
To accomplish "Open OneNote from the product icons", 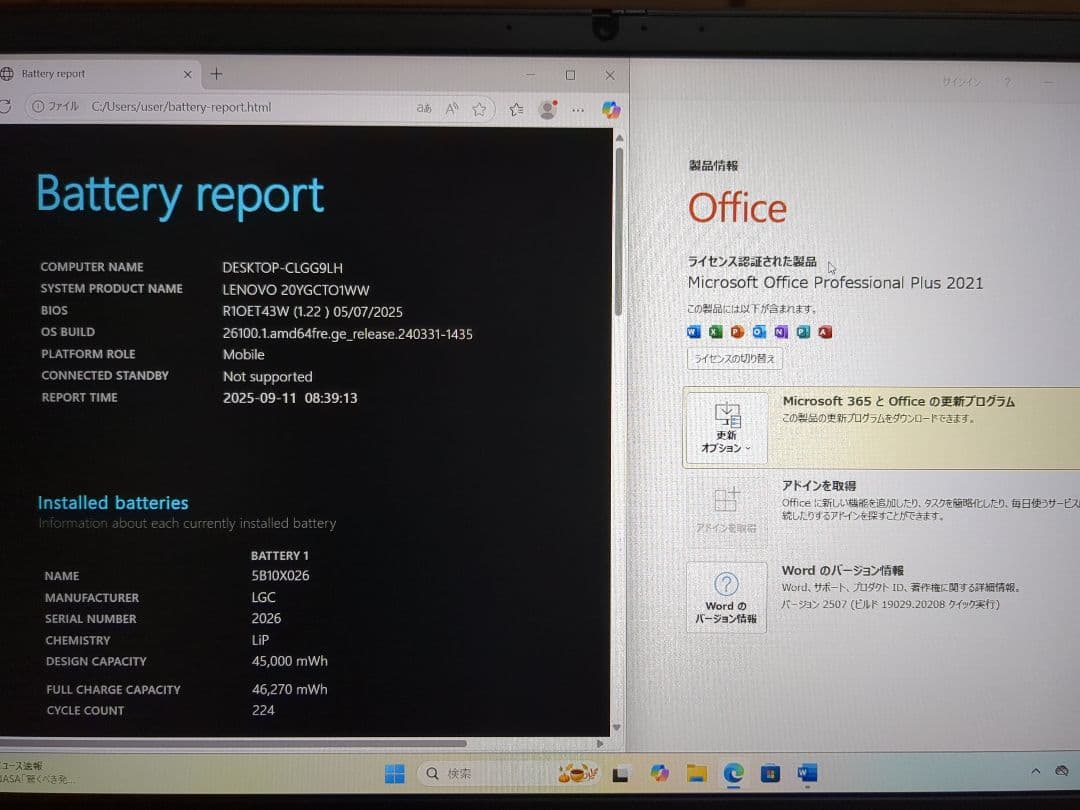I will coord(780,331).
